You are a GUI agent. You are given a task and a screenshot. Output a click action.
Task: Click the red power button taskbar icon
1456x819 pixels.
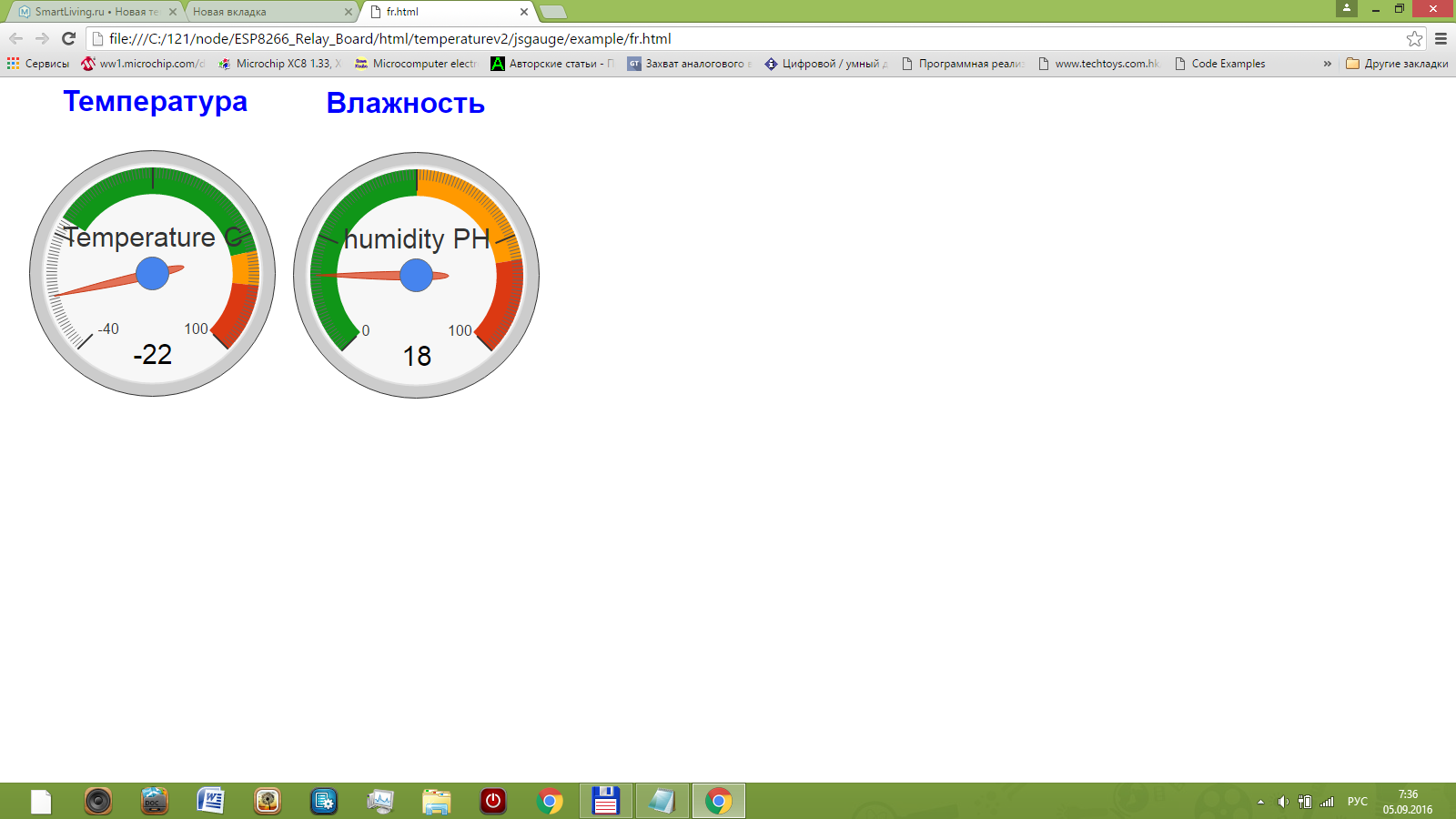click(x=493, y=801)
